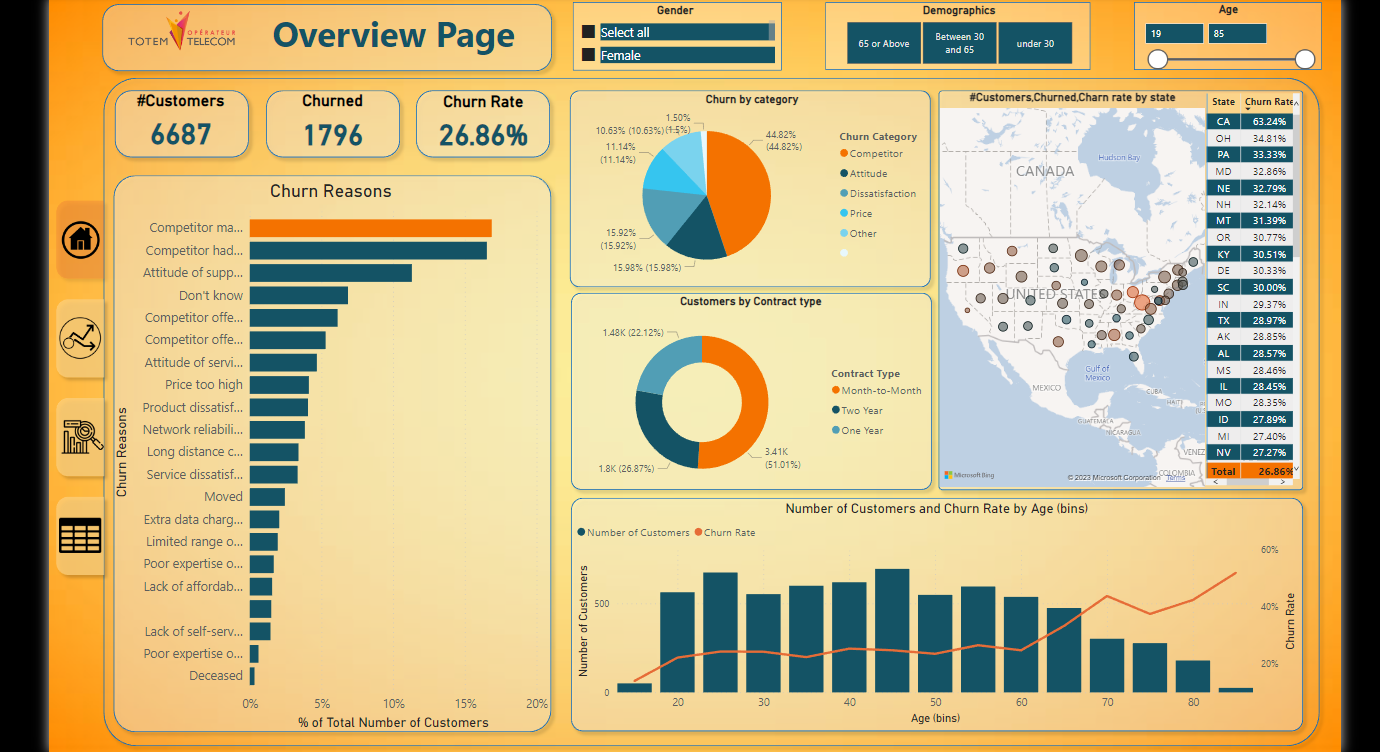1380x752 pixels.
Task: Select the NV row in state table
Action: [1251, 452]
